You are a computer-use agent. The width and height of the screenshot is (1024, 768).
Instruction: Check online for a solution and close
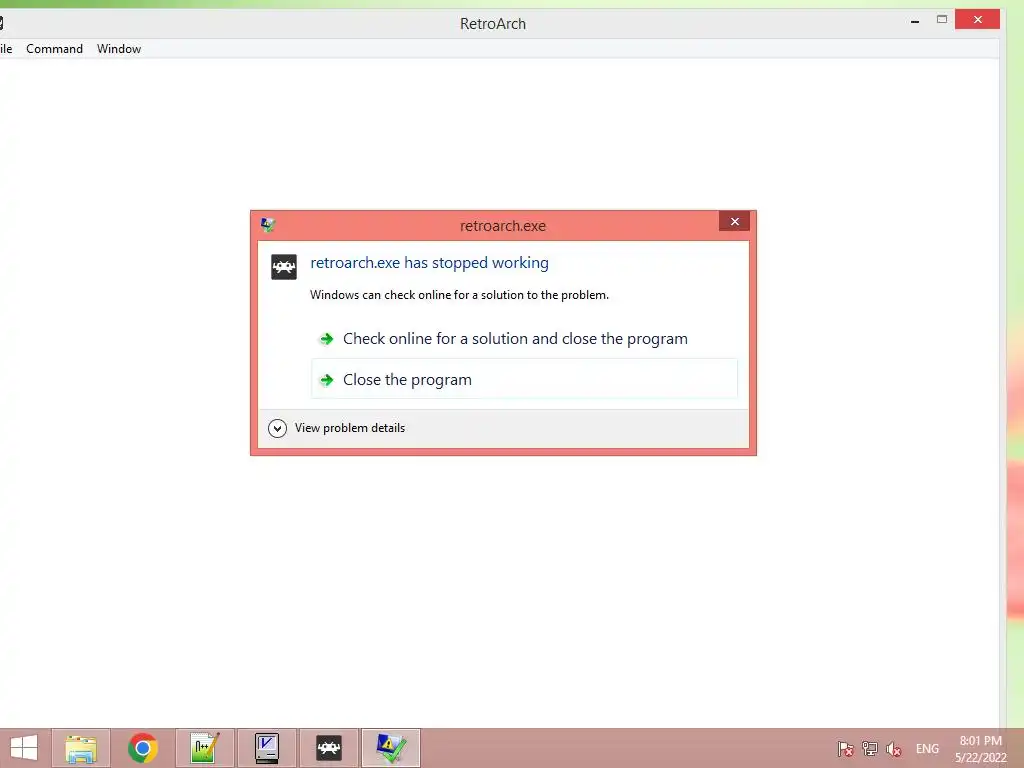(524, 338)
